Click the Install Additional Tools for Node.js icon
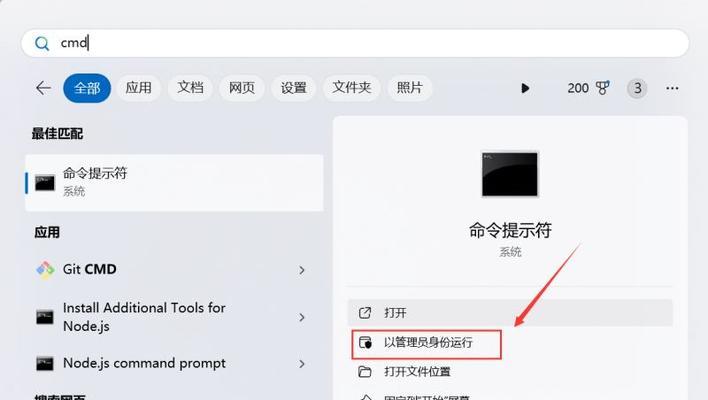 click(x=45, y=317)
